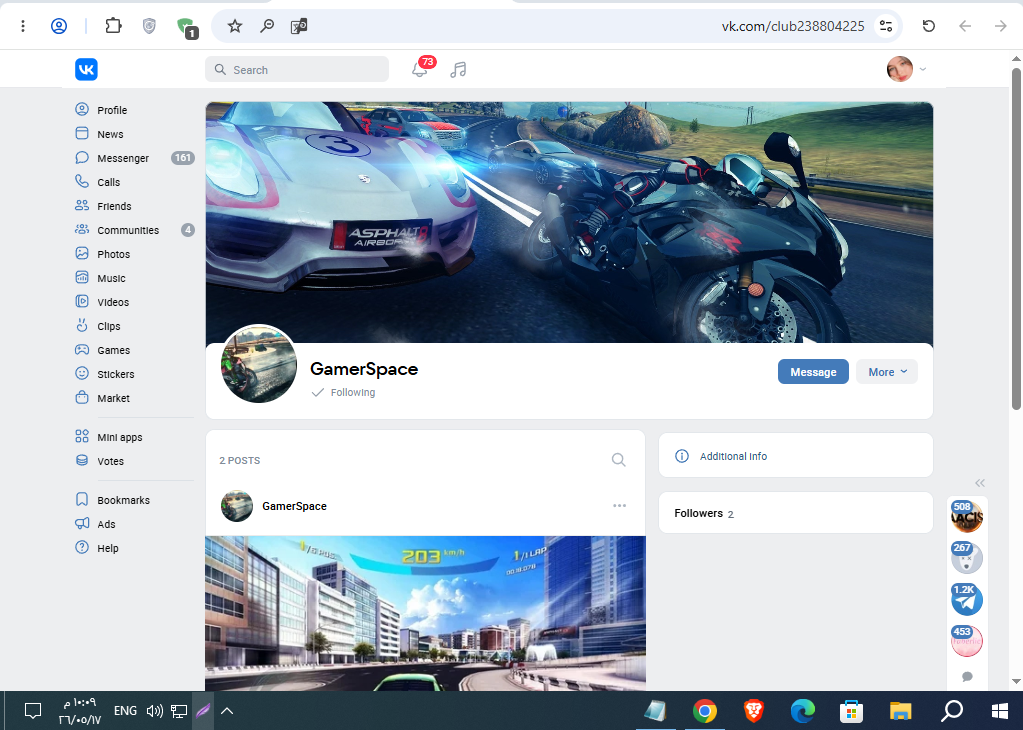Image resolution: width=1023 pixels, height=730 pixels.
Task: Open the music note icon in header
Action: point(458,70)
